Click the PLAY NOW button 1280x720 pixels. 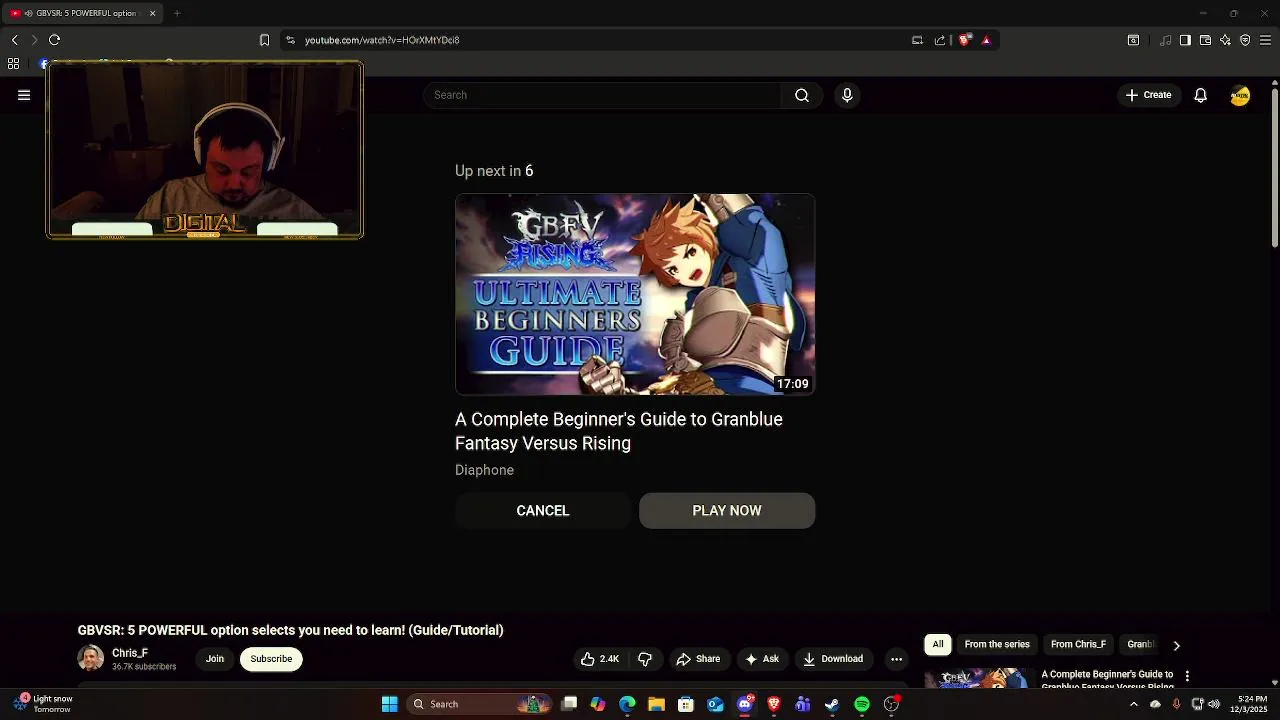[x=727, y=511]
